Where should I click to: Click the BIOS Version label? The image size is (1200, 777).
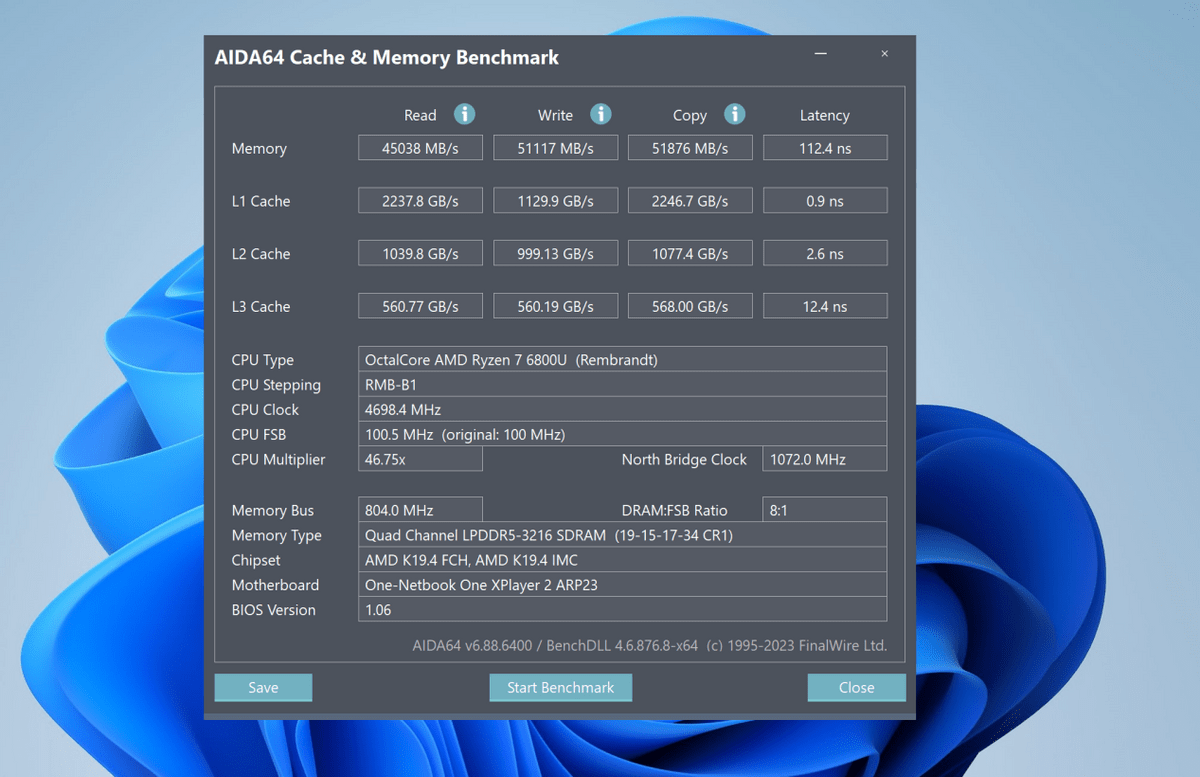273,610
